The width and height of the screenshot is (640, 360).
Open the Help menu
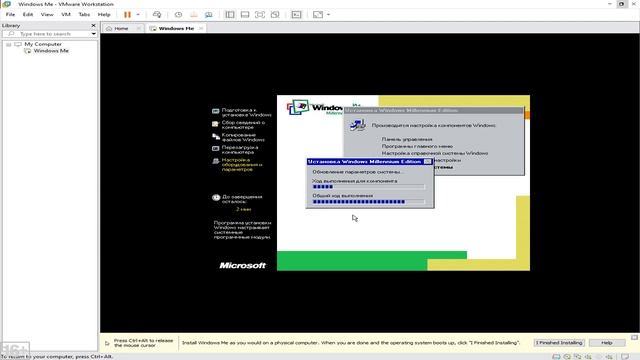(104, 14)
